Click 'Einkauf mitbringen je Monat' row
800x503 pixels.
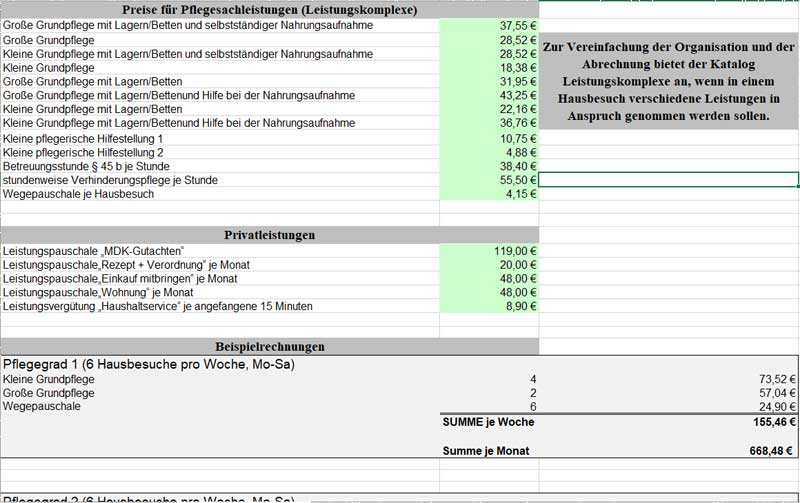[120, 279]
